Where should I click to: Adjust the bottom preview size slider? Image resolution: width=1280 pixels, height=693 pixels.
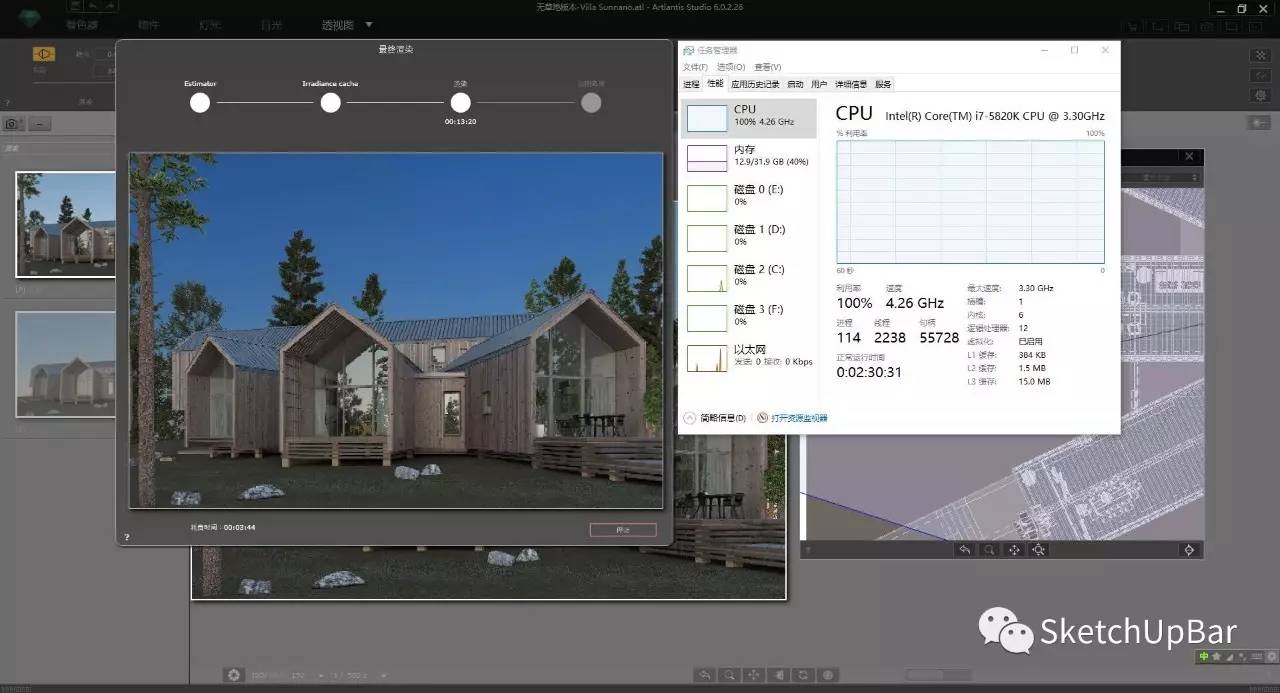coord(938,675)
